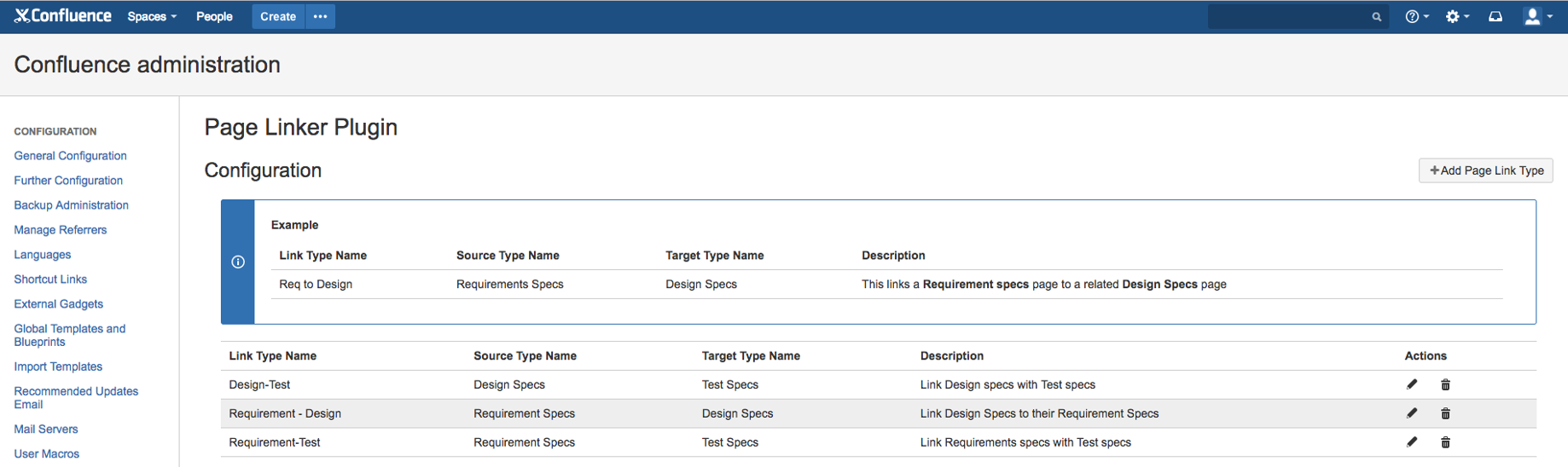Open the user profile dropdown

(1537, 16)
